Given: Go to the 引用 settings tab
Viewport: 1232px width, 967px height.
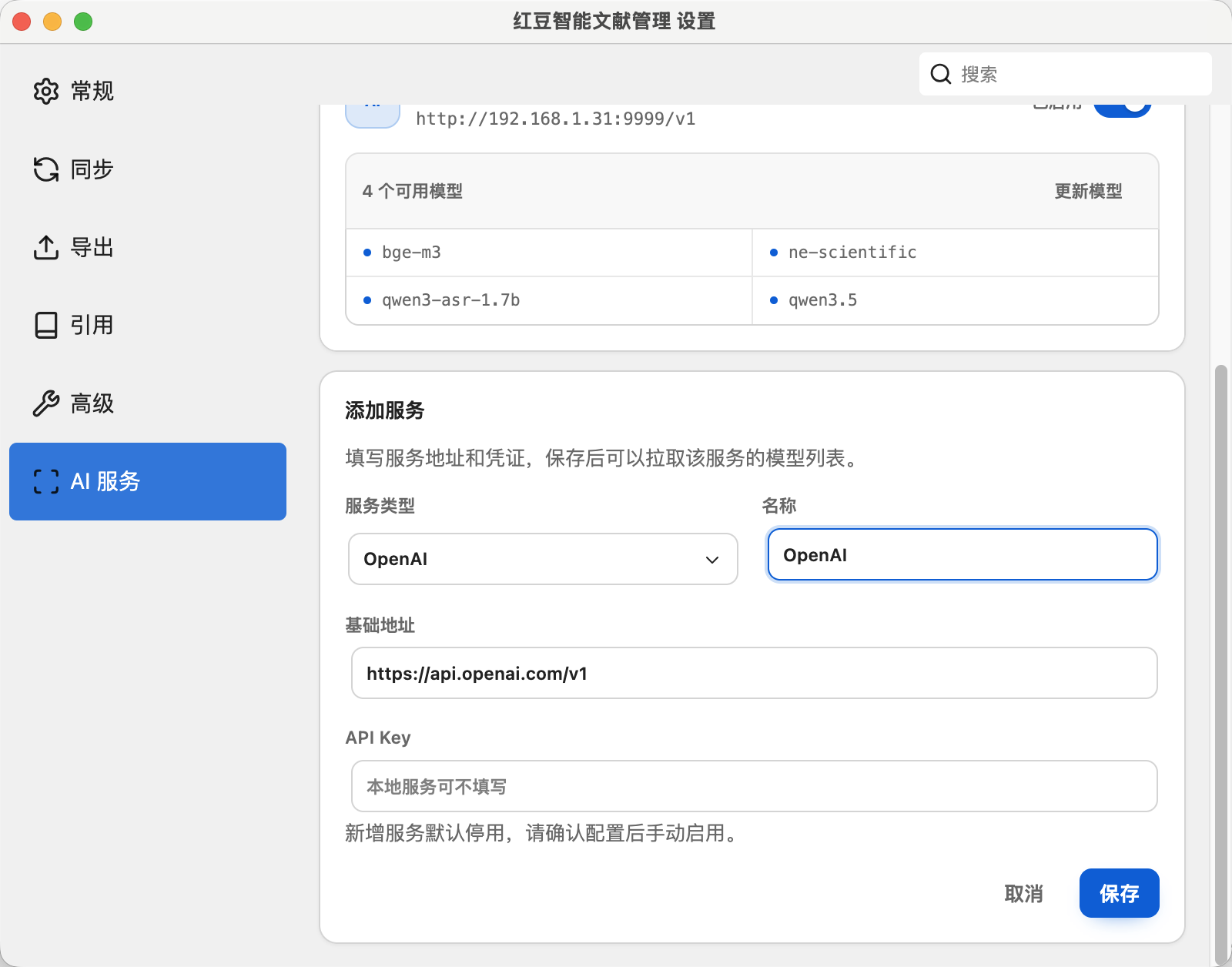Looking at the screenshot, I should (x=148, y=325).
